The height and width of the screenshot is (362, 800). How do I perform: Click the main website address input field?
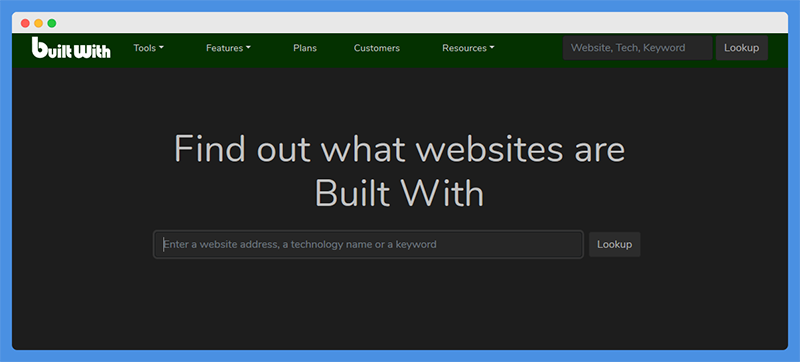[x=368, y=244]
